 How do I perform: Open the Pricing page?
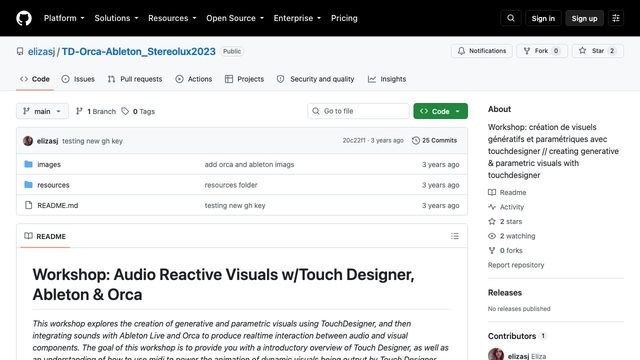344,18
